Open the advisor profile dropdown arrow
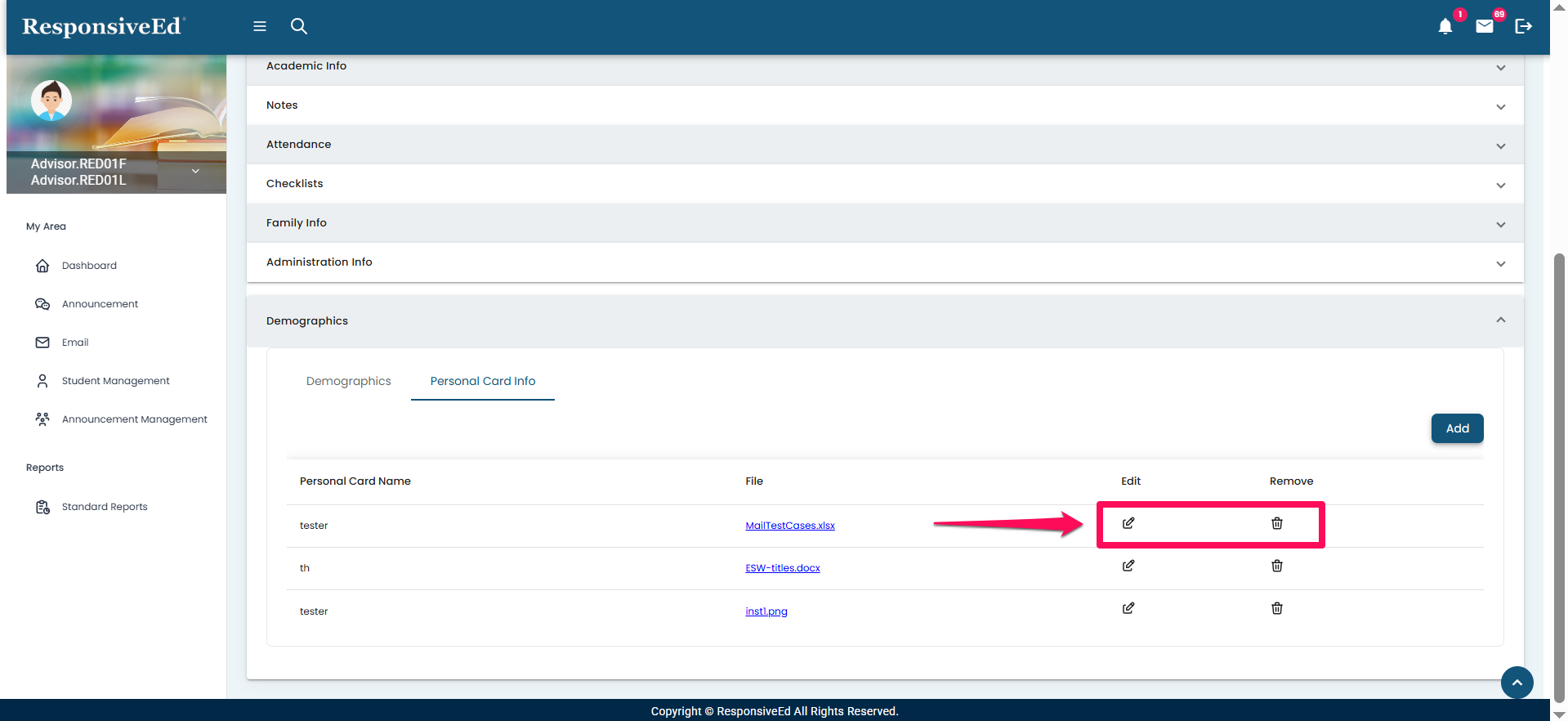The height and width of the screenshot is (721, 1568). [x=195, y=171]
